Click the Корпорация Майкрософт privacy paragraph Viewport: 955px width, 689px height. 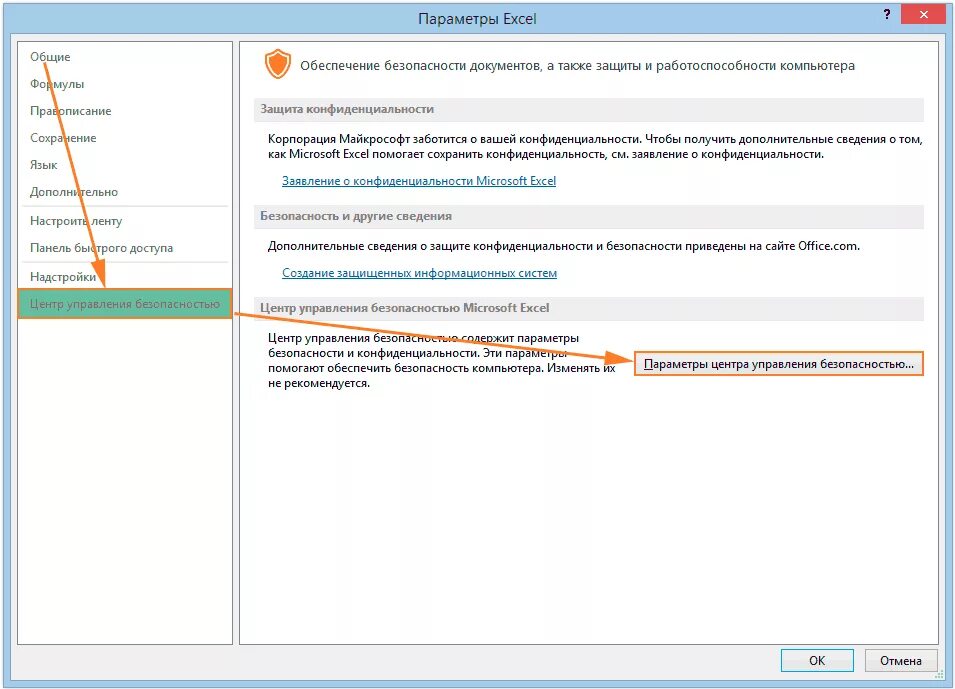click(595, 147)
